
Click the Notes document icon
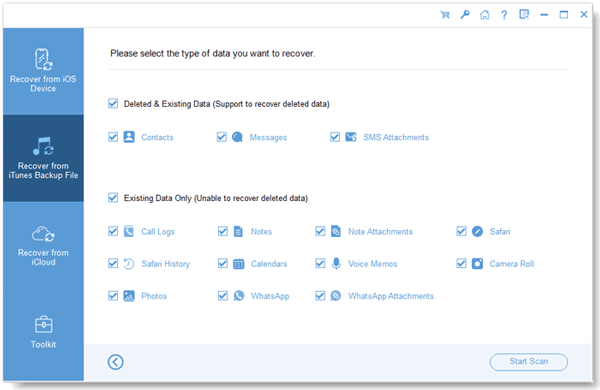238,231
